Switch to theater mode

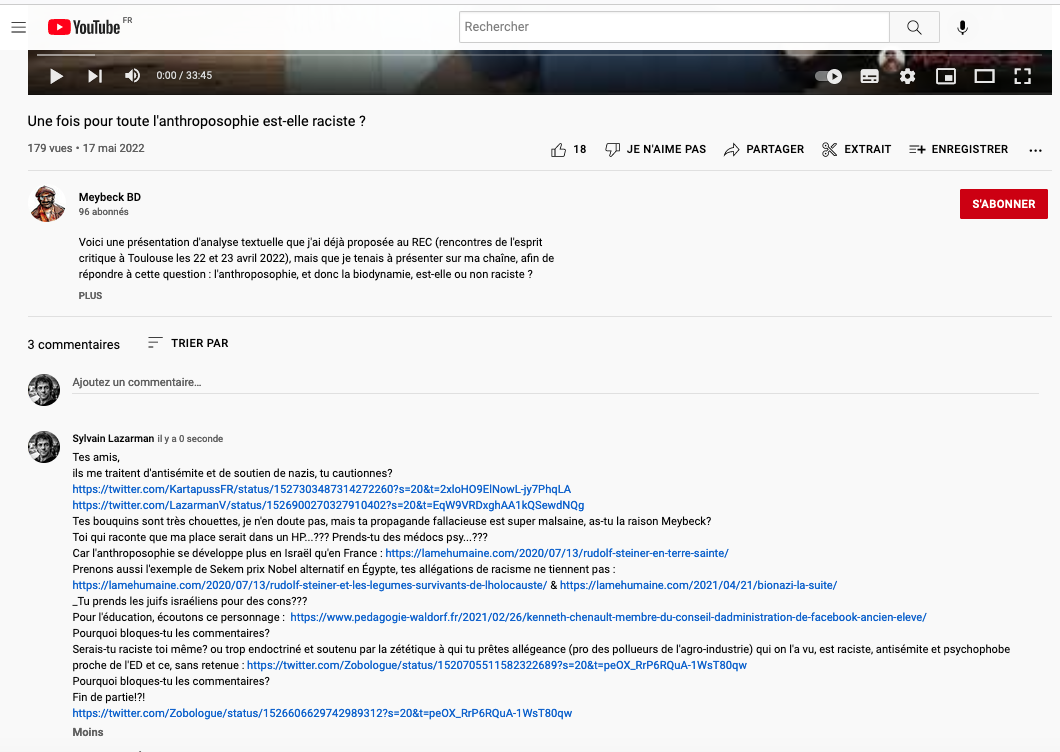pos(984,76)
